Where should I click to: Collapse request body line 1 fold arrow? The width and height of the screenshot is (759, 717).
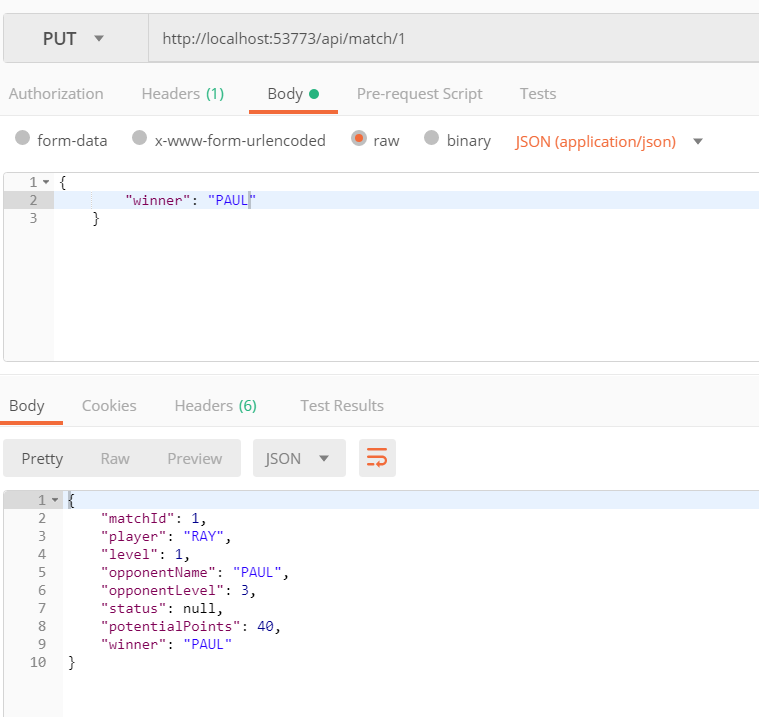pos(46,182)
